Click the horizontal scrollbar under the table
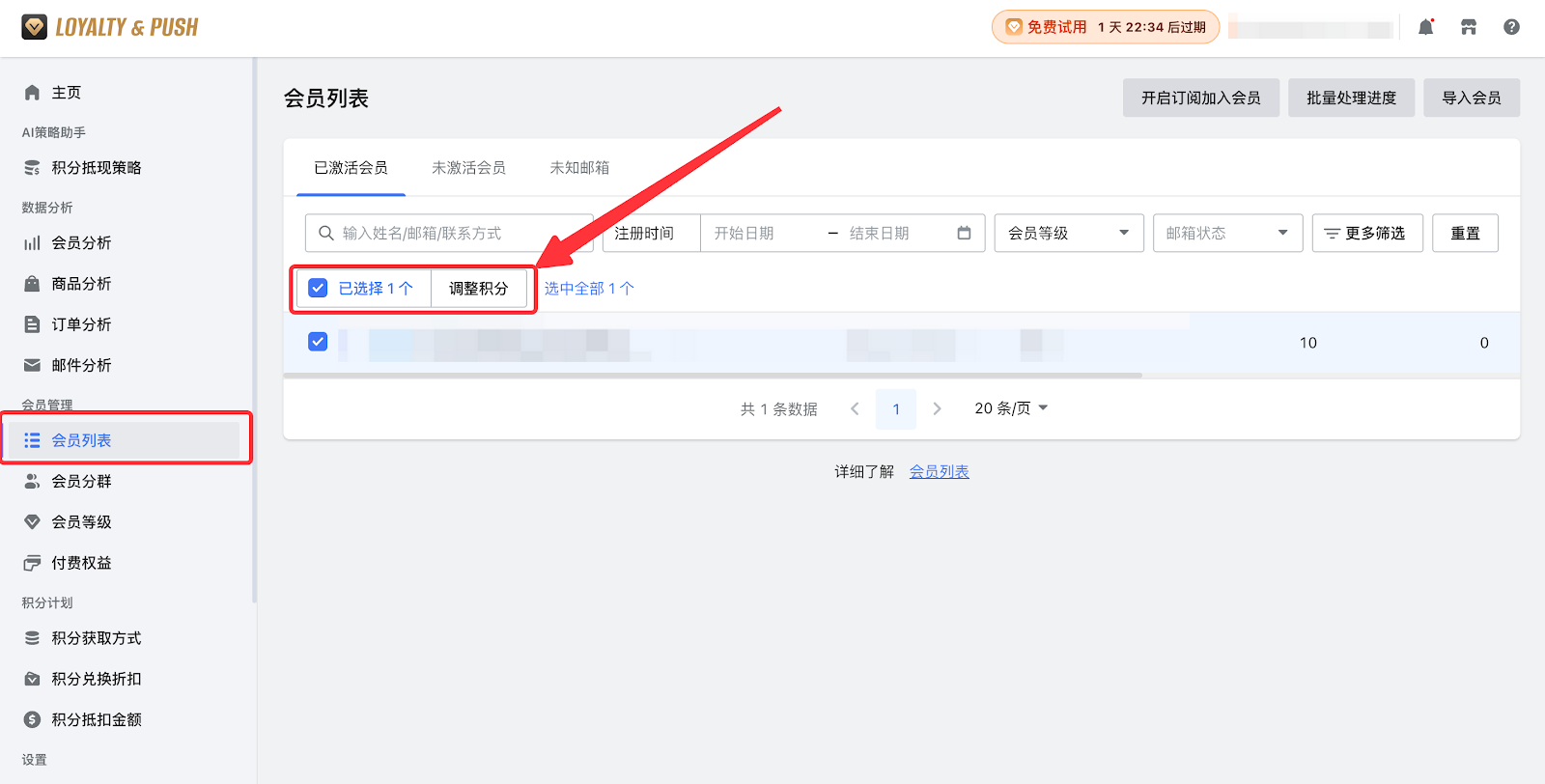The height and width of the screenshot is (784, 1545). click(713, 375)
